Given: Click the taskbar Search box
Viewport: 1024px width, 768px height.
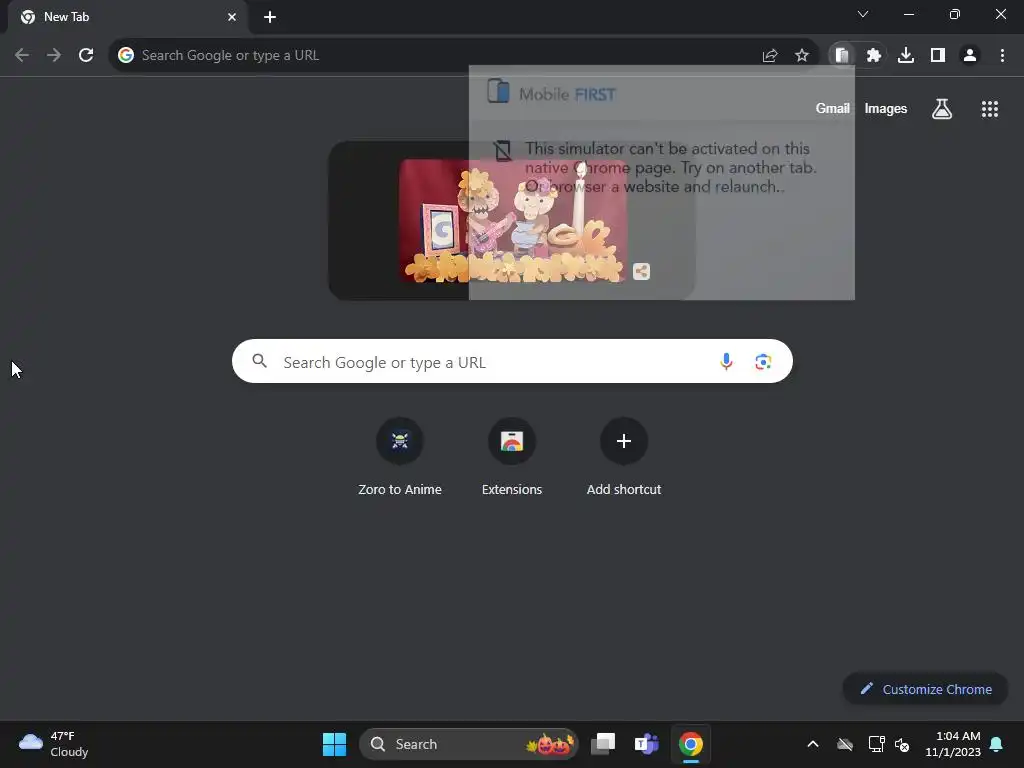Looking at the screenshot, I should point(468,744).
